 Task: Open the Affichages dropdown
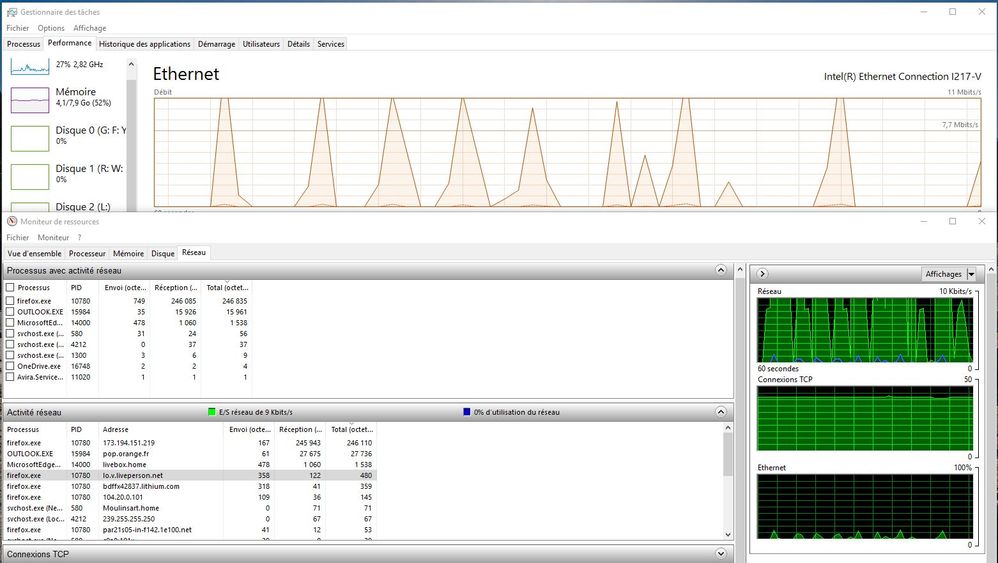tap(948, 274)
